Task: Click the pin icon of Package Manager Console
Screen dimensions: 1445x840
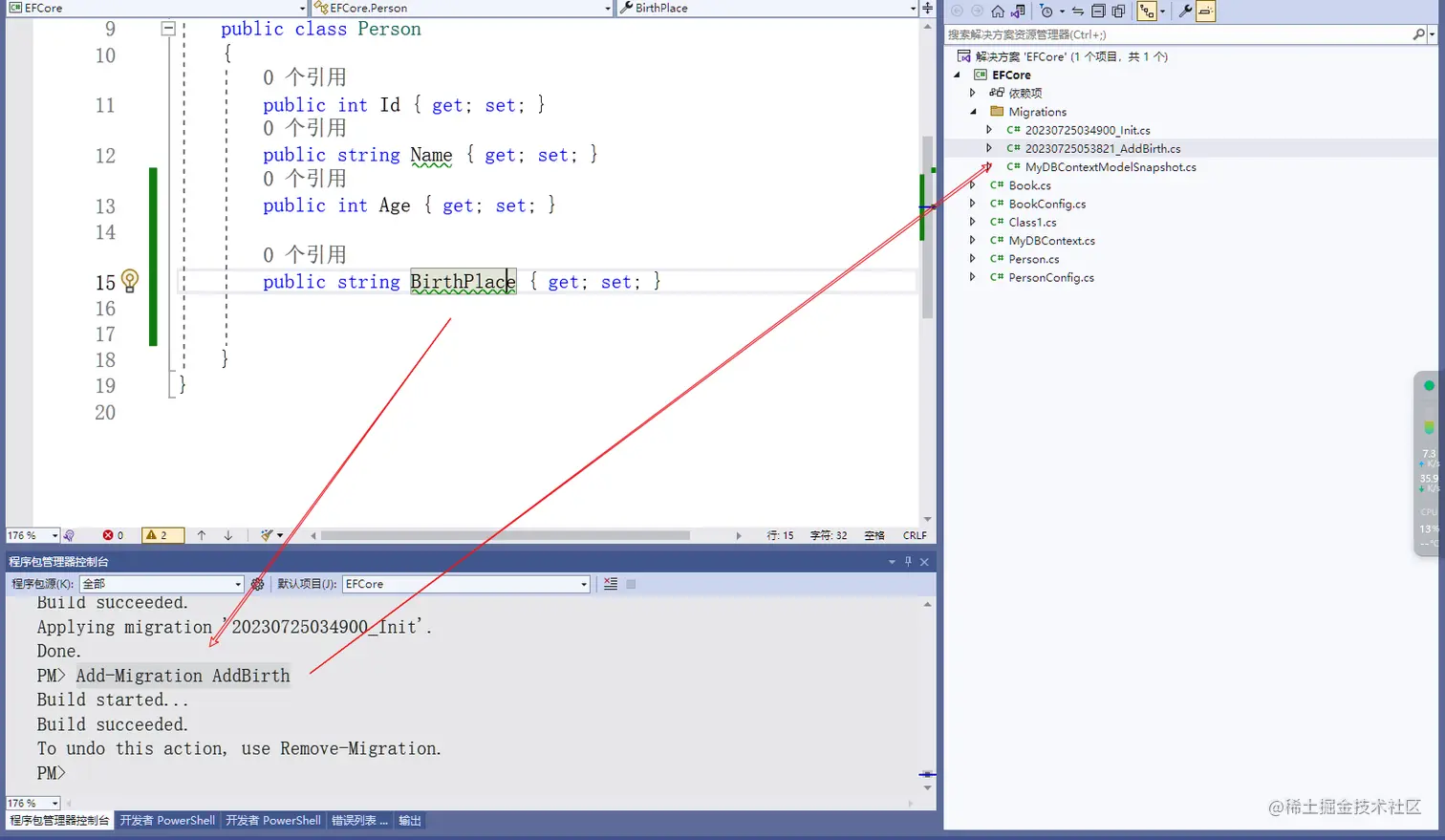Action: tap(908, 561)
